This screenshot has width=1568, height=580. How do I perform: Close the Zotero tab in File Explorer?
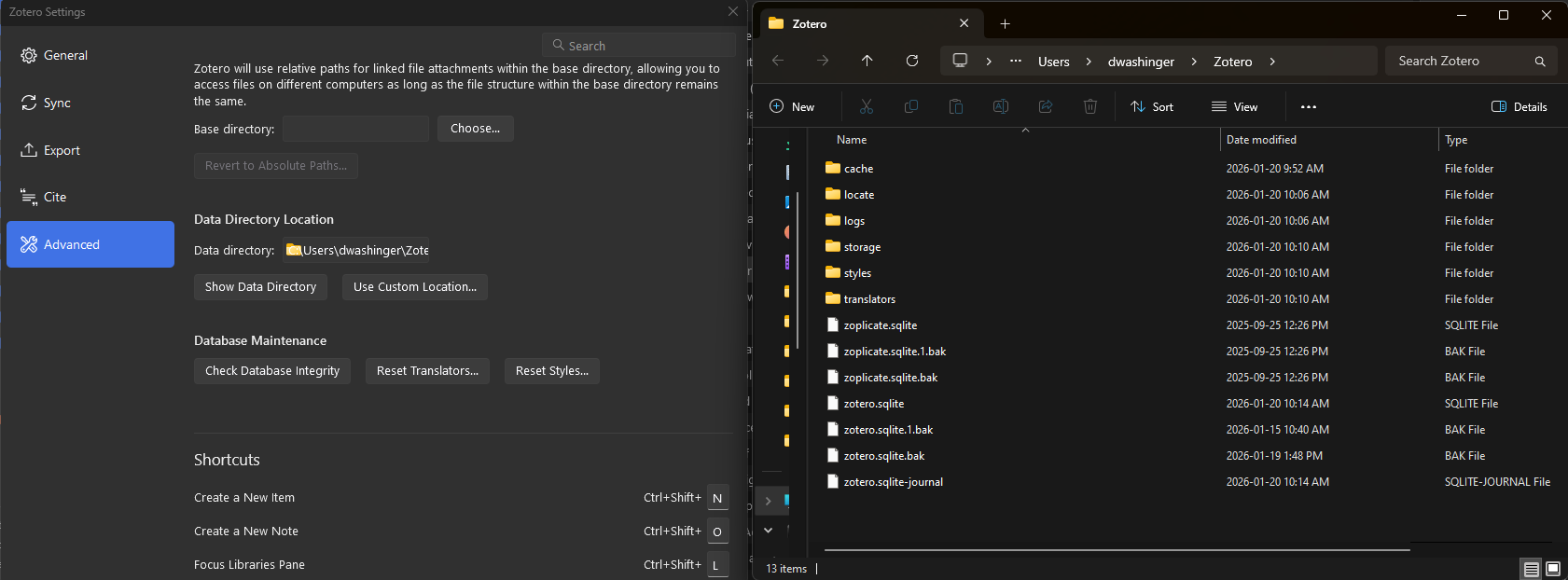tap(964, 23)
